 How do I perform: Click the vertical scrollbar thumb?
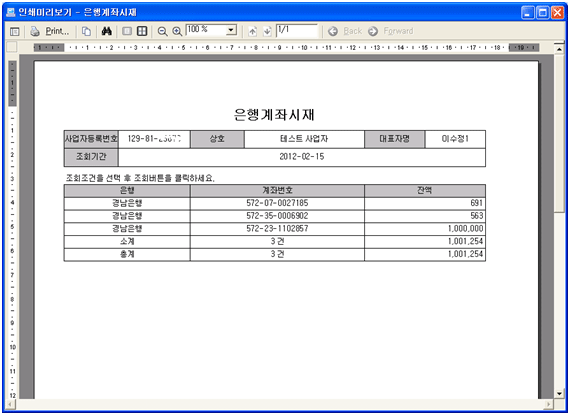point(559,133)
